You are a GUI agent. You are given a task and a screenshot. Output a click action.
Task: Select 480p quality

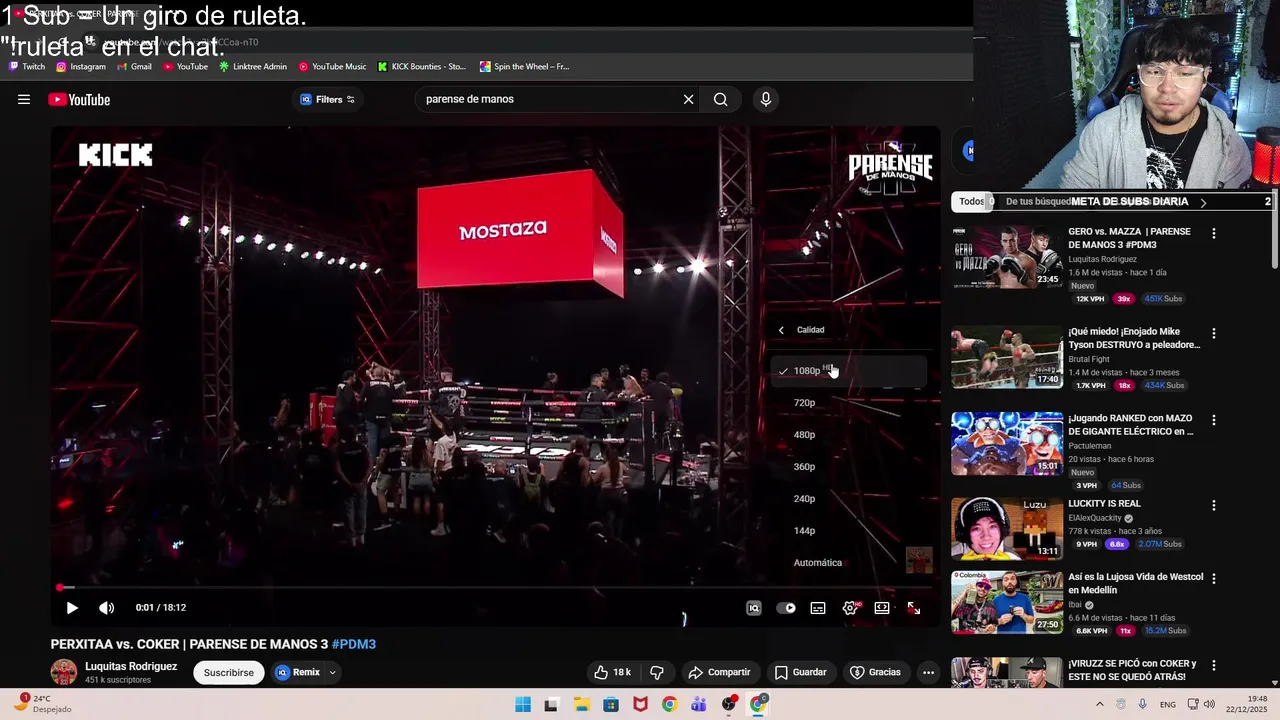click(x=848, y=435)
